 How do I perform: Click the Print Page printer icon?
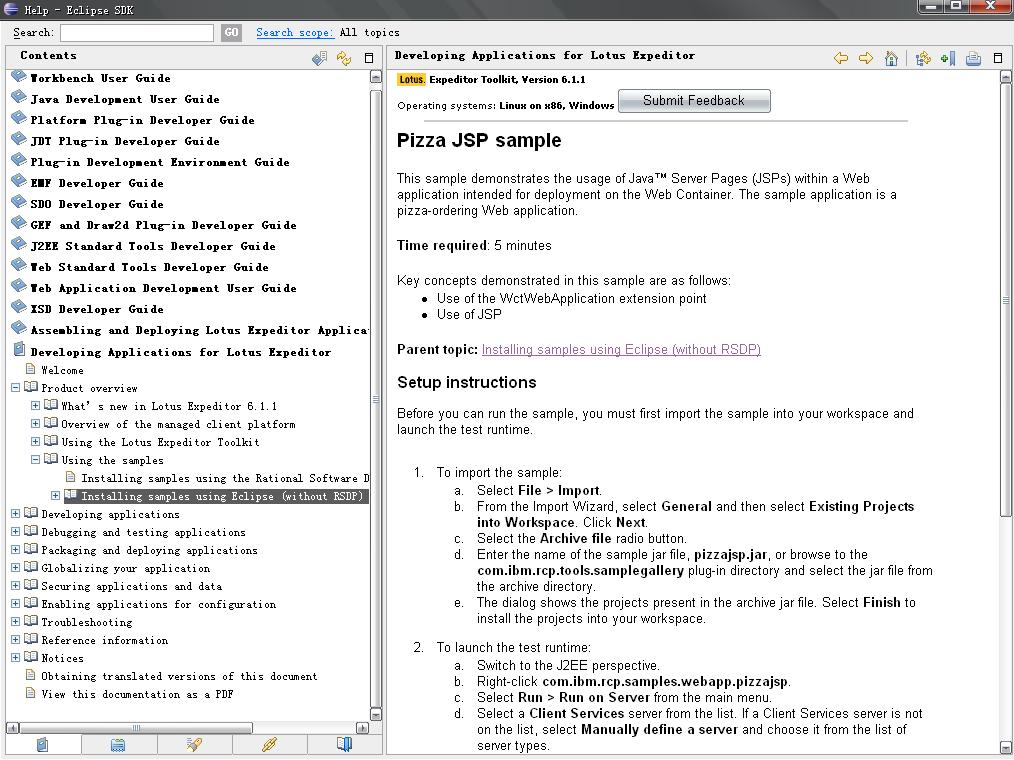point(973,58)
